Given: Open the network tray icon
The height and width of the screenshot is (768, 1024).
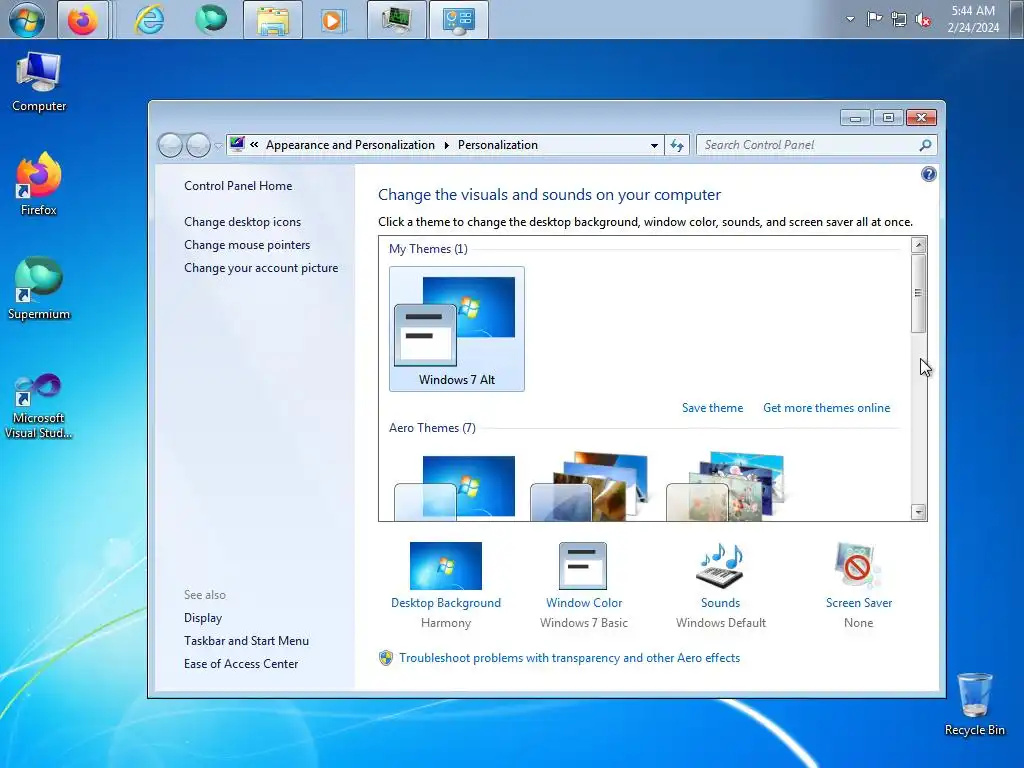Looking at the screenshot, I should [899, 20].
